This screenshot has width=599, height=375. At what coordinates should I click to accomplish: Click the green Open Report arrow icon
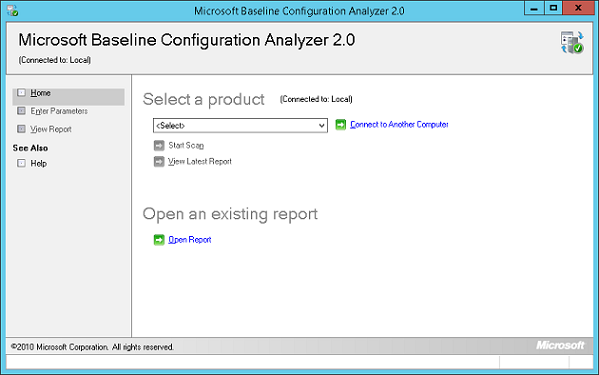pos(159,240)
